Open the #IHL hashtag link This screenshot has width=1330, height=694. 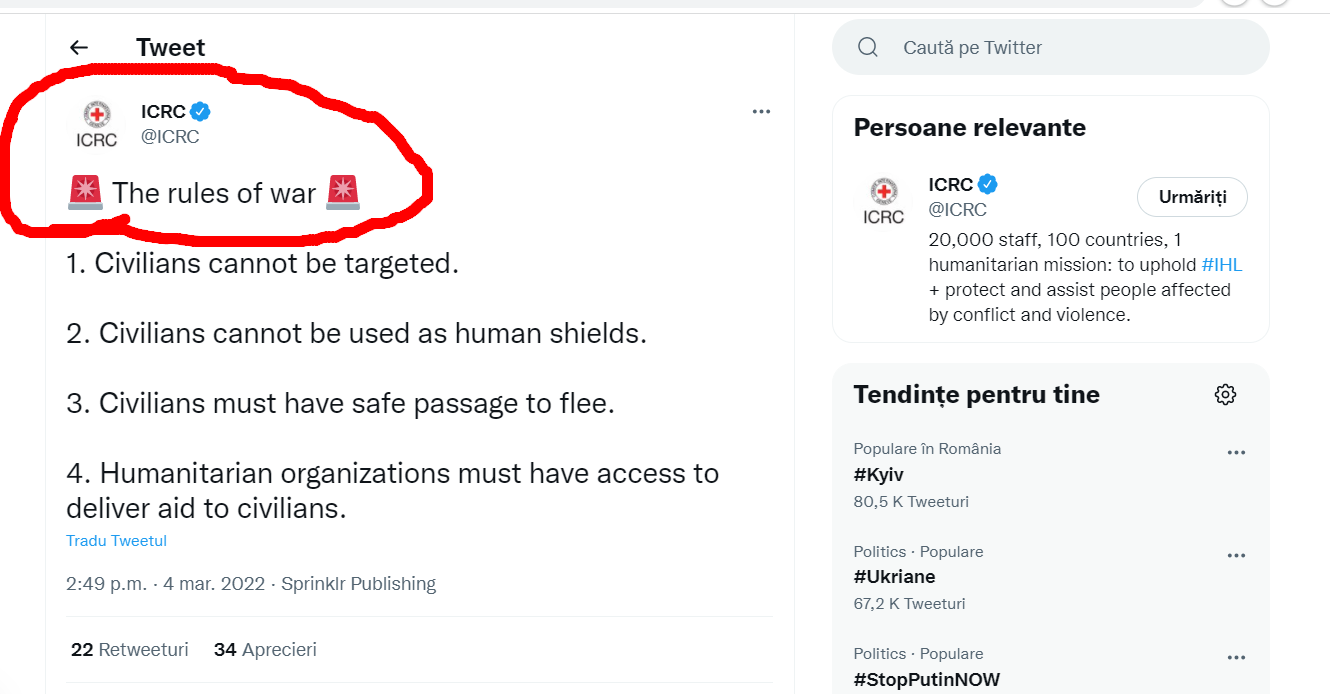(1222, 265)
